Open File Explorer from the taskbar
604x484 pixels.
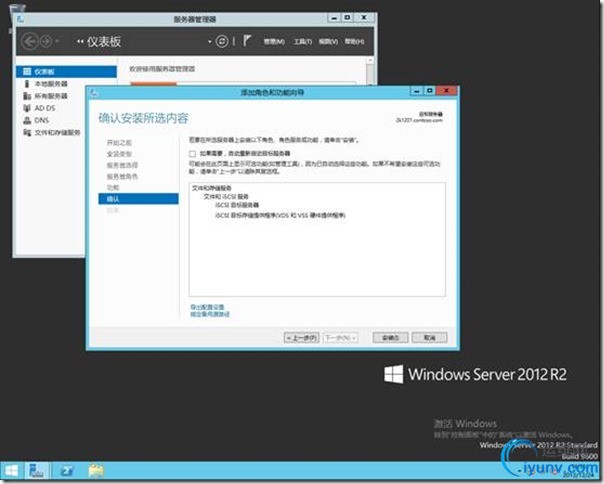pyautogui.click(x=96, y=471)
